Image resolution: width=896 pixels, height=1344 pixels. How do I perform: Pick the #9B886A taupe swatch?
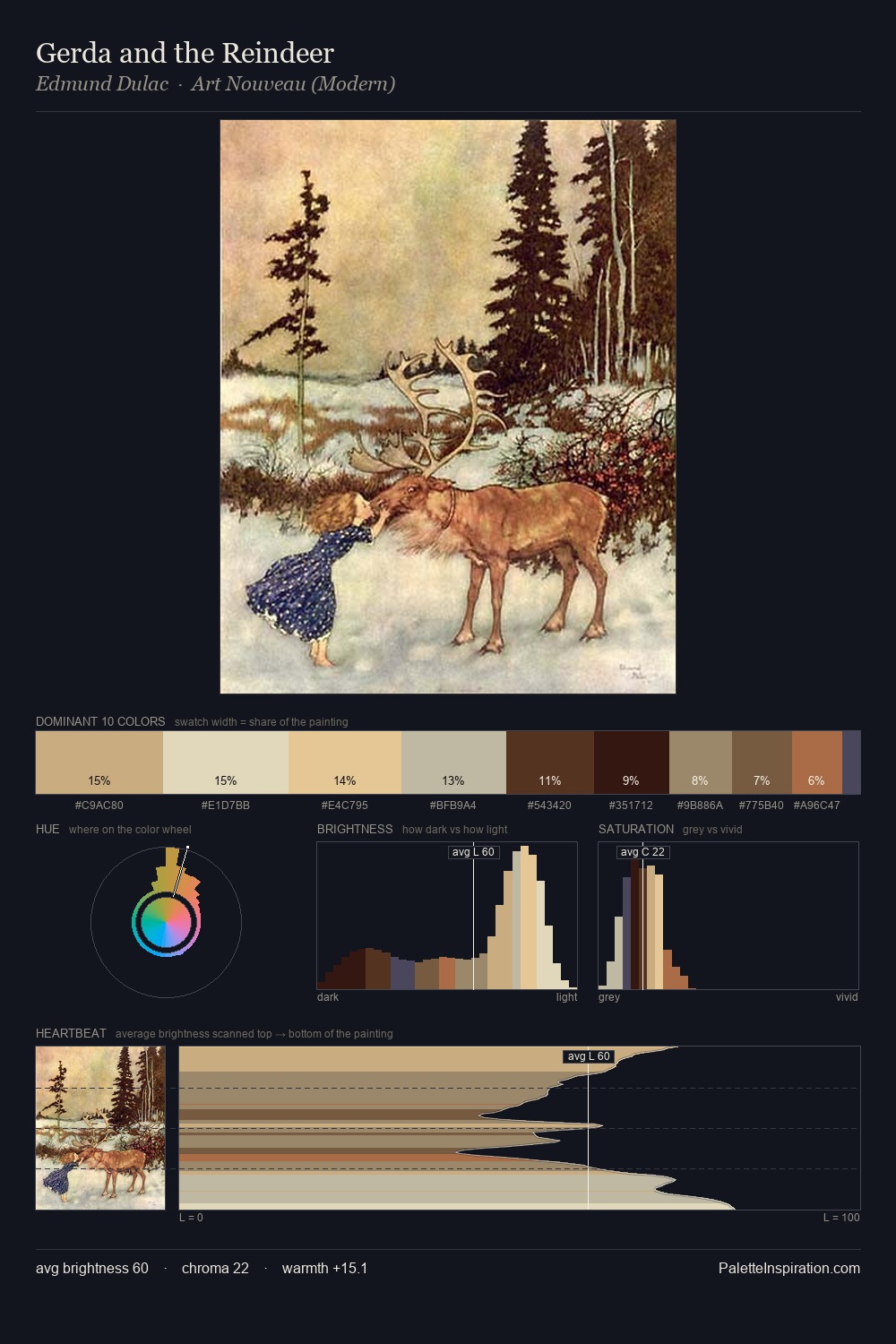click(x=701, y=762)
